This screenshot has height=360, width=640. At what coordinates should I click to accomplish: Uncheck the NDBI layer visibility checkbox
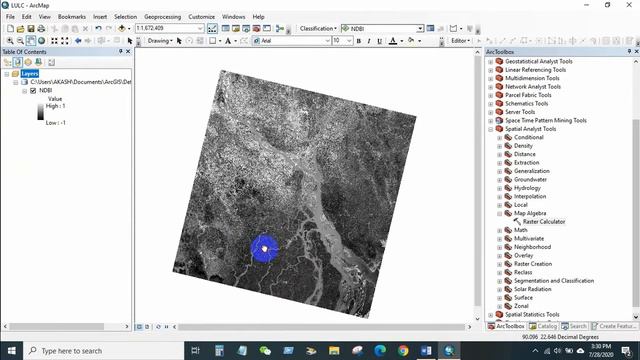pos(33,91)
